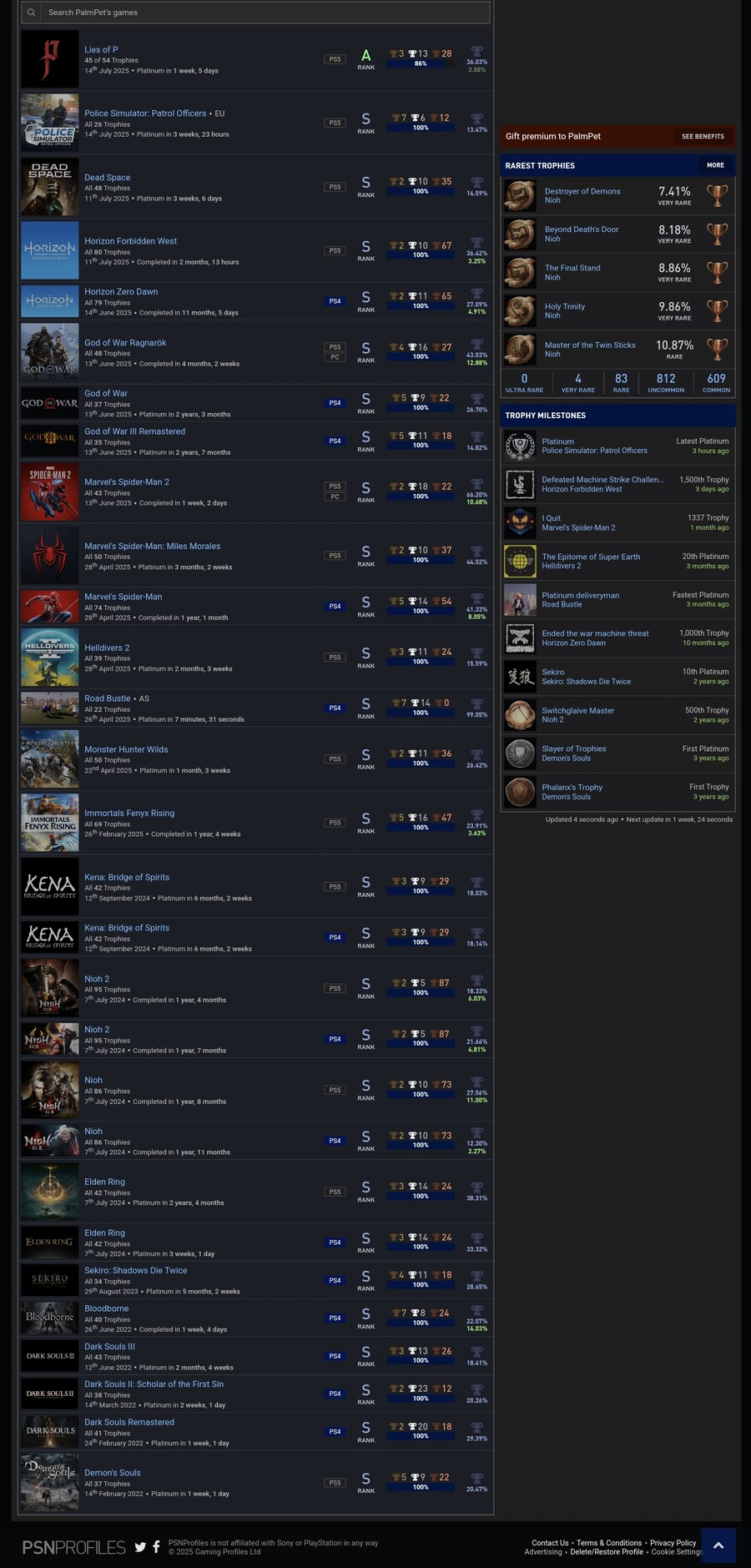Click the Demon's Souls game cover in the list
The image size is (751, 1568).
click(x=50, y=1483)
